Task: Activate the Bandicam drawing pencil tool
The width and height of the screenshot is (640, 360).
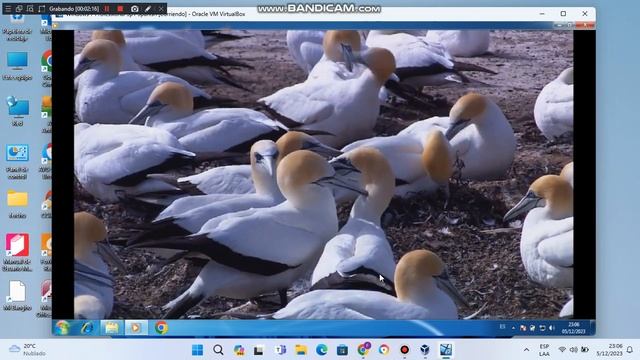Action: [148, 9]
